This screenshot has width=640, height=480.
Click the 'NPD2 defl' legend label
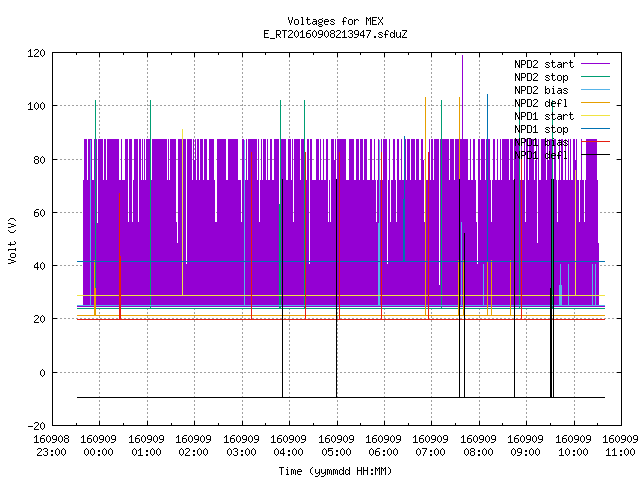(x=541, y=103)
